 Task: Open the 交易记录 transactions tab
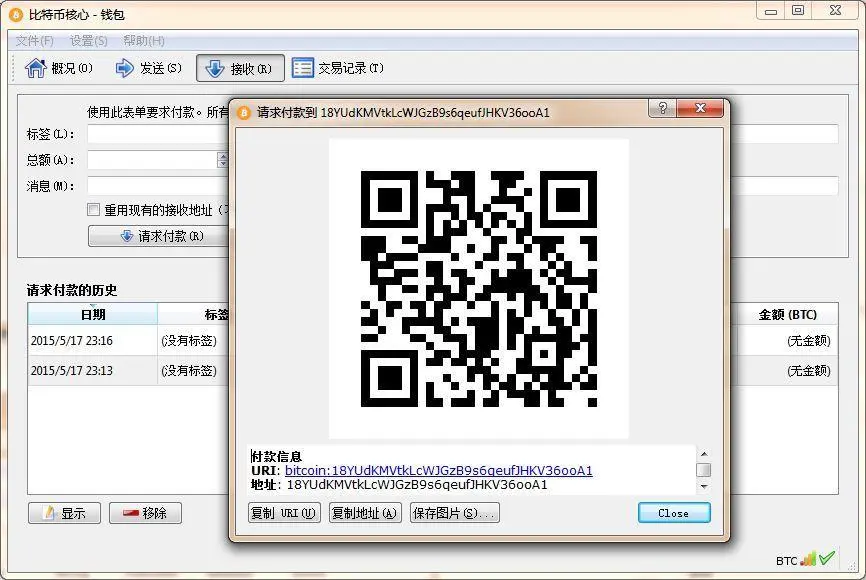tap(338, 68)
